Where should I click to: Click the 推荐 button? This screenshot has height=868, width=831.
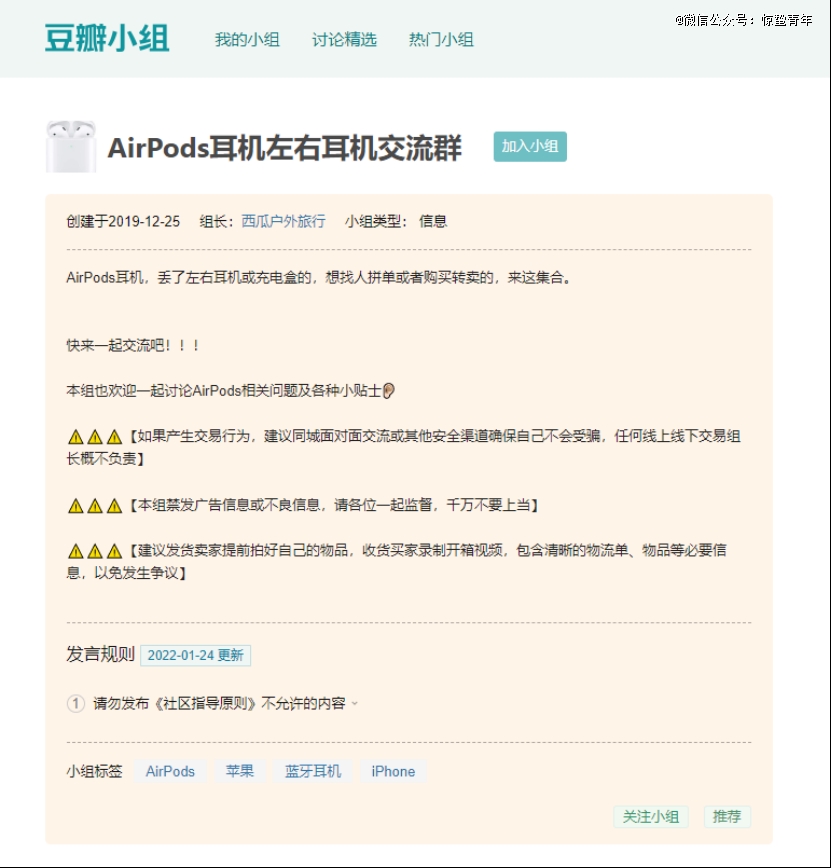(727, 817)
